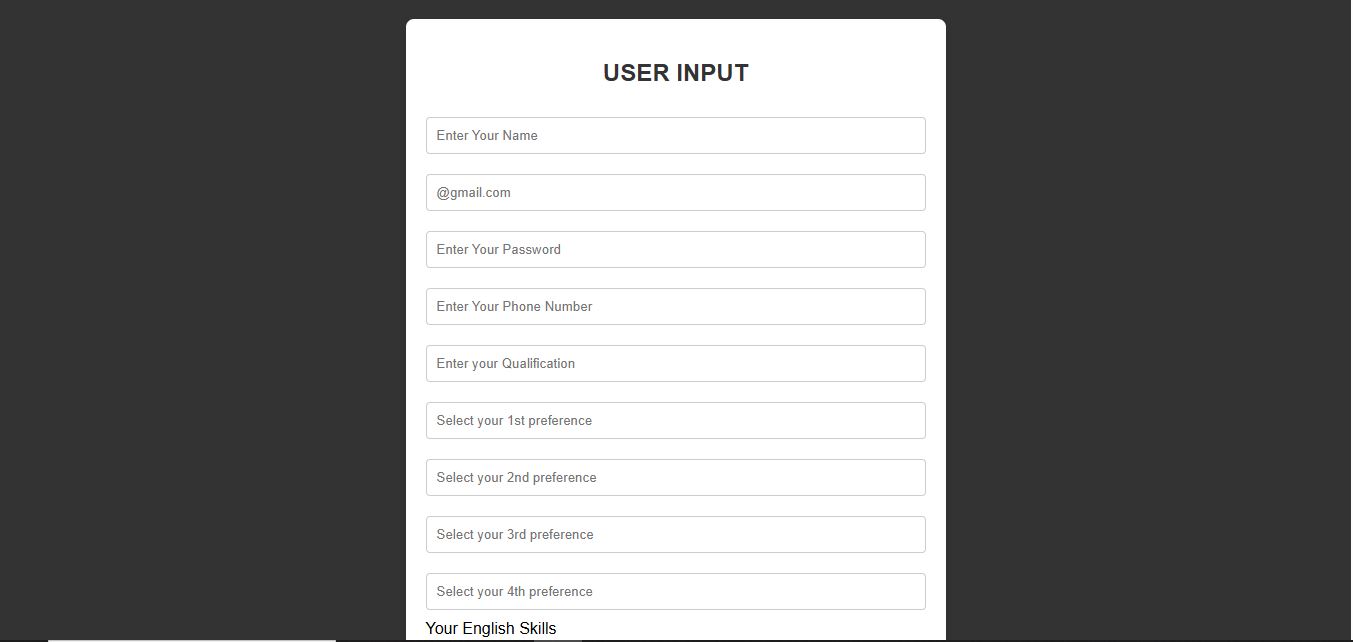The image size is (1353, 642).
Task: Click the white form card background
Action: coord(675,100)
